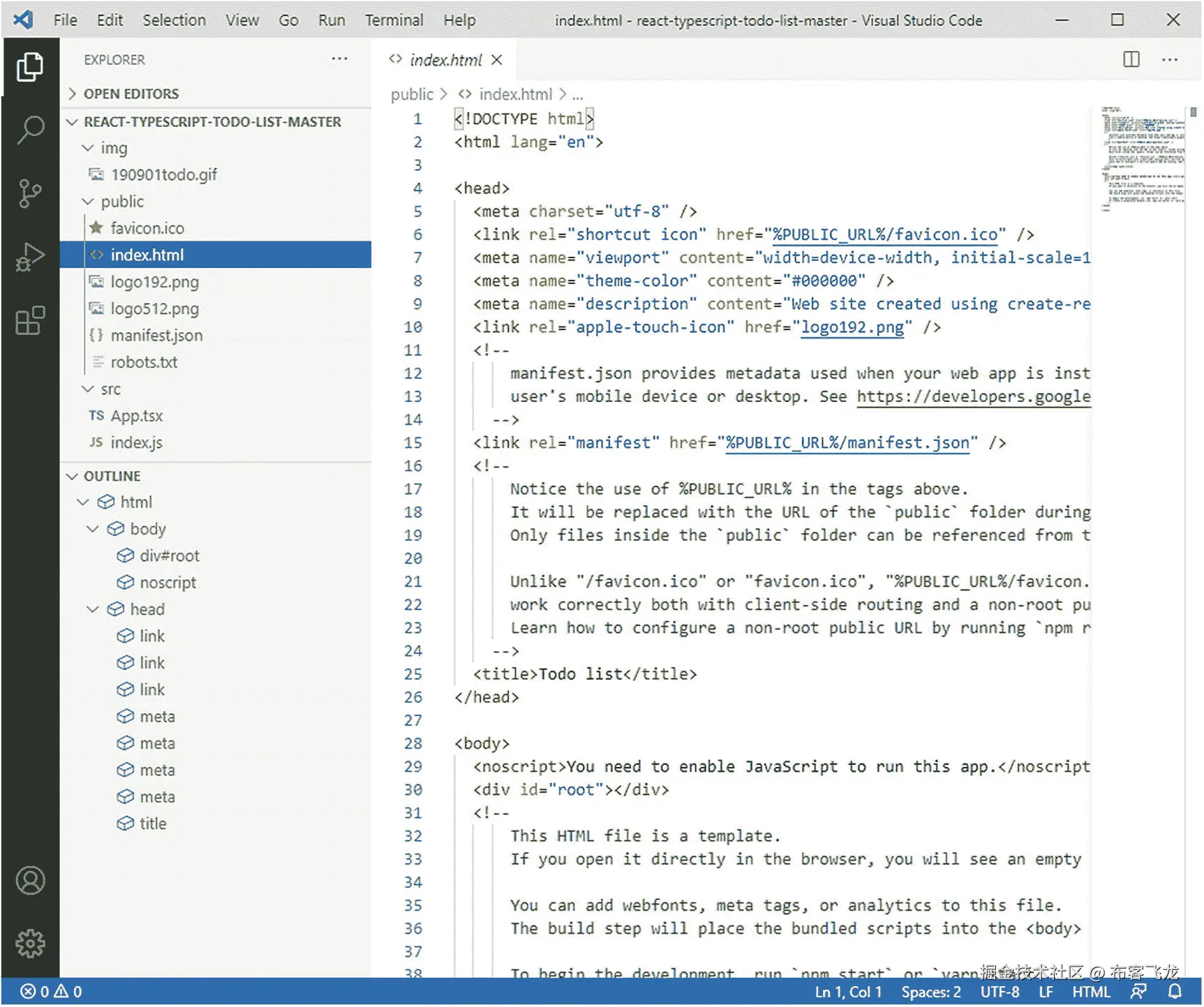Collapse the Outline section
Viewport: 1204px width, 1007px height.
pyautogui.click(x=215, y=476)
